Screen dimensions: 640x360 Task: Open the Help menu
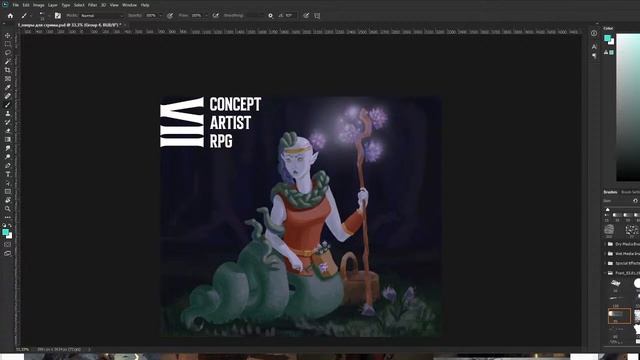[145, 5]
